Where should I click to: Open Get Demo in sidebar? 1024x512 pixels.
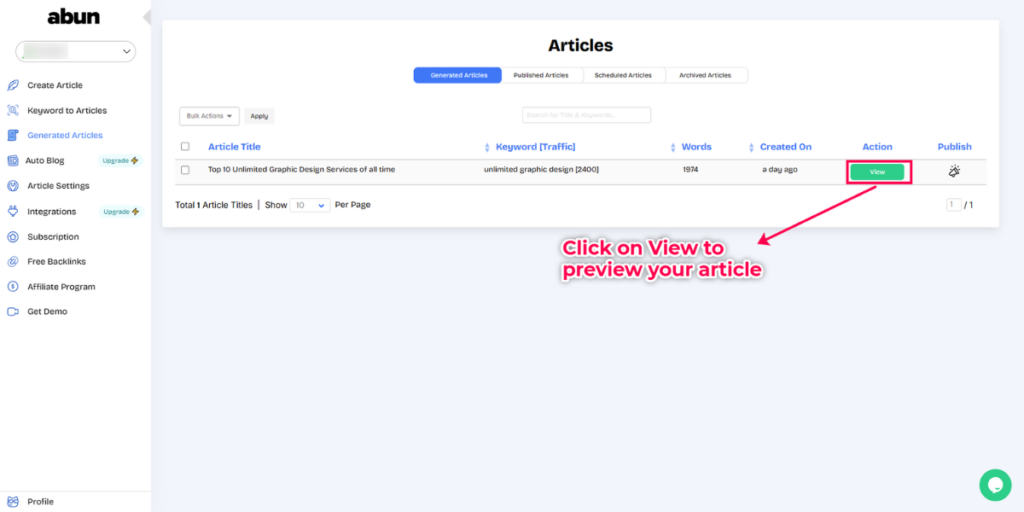pyautogui.click(x=47, y=312)
